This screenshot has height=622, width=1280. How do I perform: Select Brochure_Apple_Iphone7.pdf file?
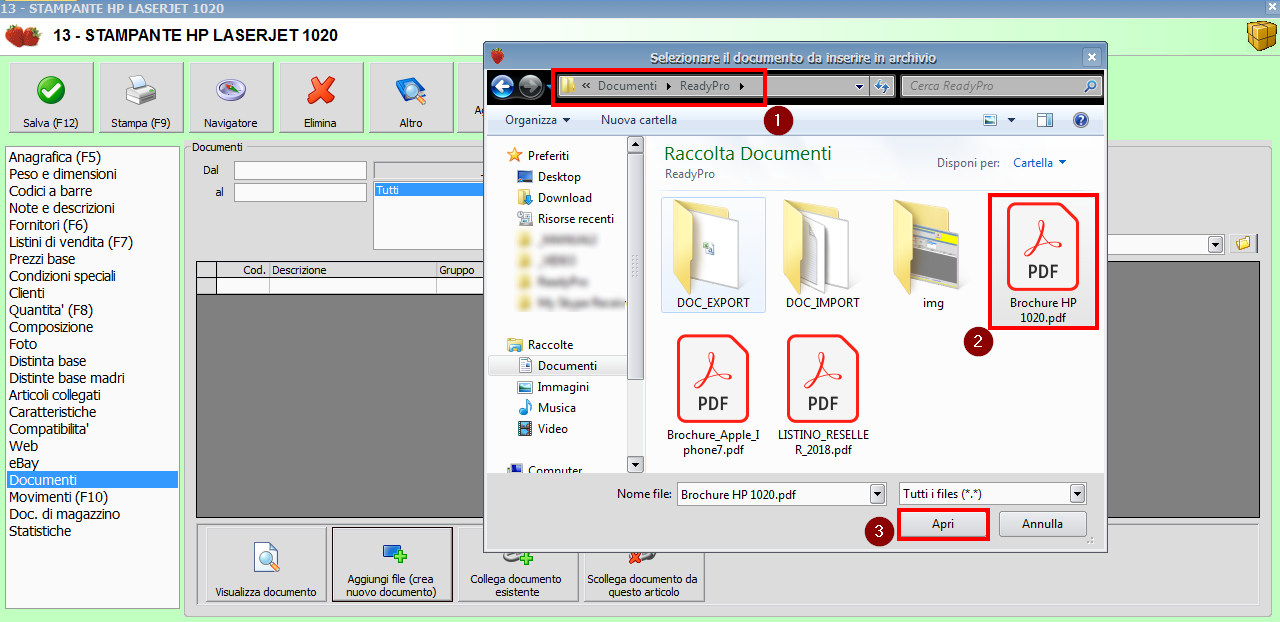point(713,395)
